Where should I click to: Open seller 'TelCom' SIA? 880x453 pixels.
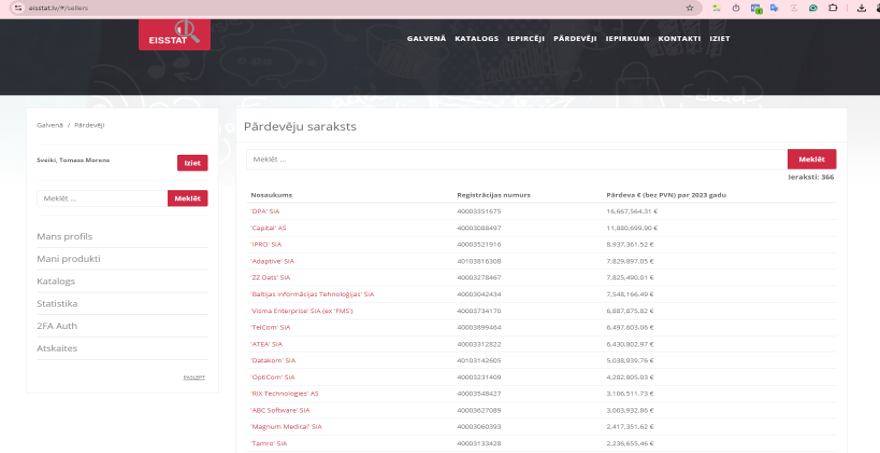pos(271,327)
